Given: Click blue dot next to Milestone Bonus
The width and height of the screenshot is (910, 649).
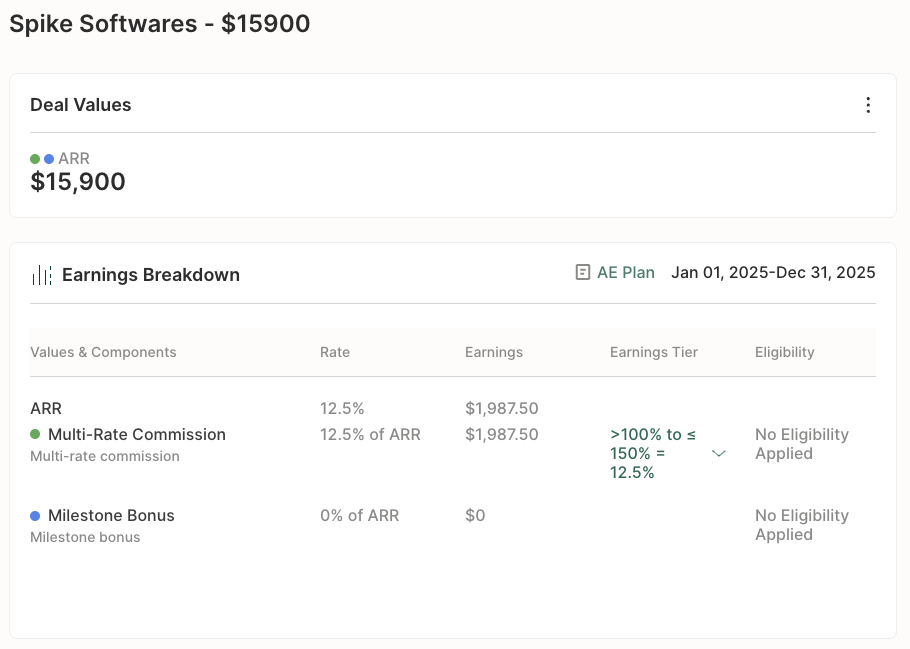Looking at the screenshot, I should [35, 515].
